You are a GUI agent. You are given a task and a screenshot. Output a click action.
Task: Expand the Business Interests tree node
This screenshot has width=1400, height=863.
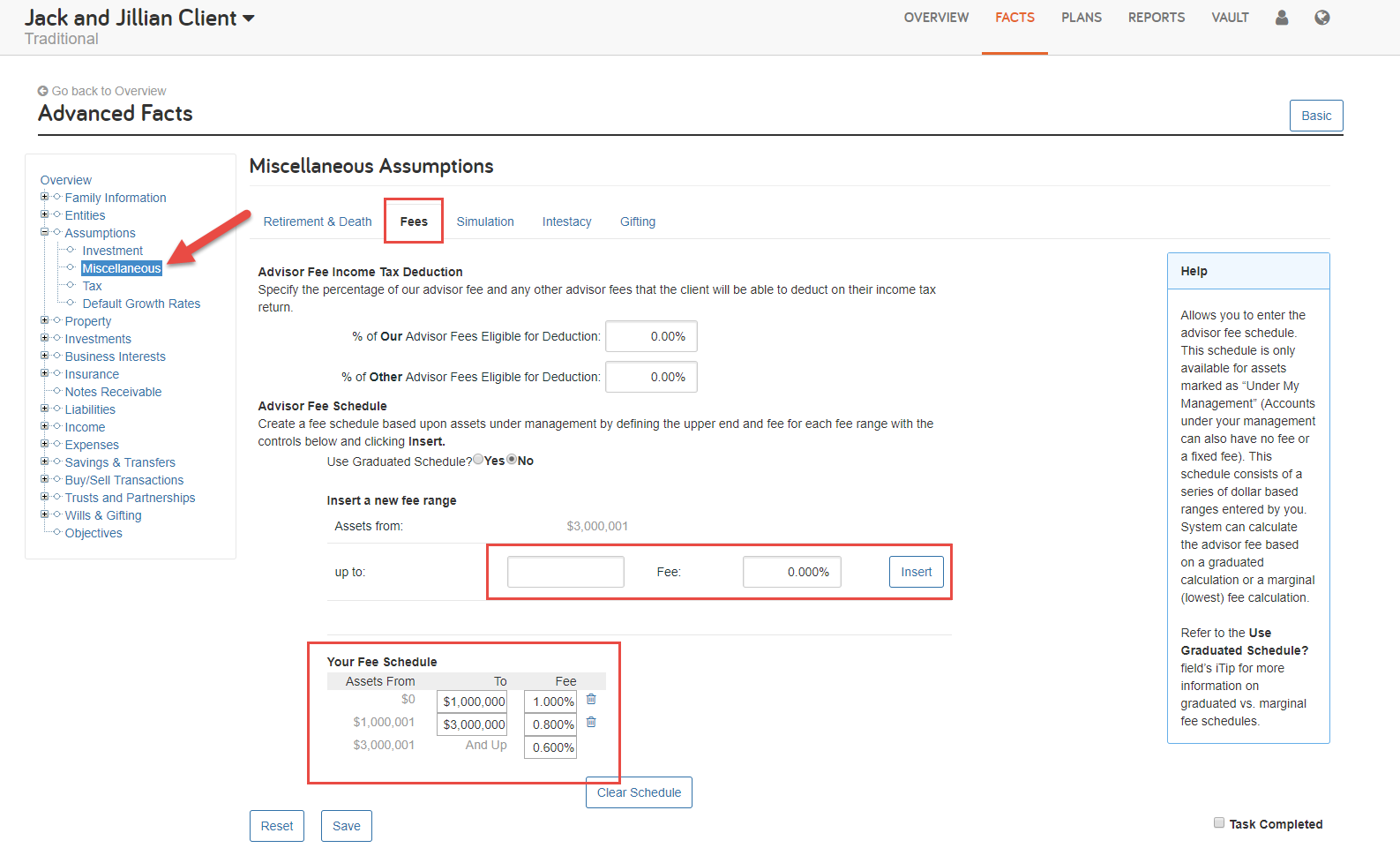(44, 356)
